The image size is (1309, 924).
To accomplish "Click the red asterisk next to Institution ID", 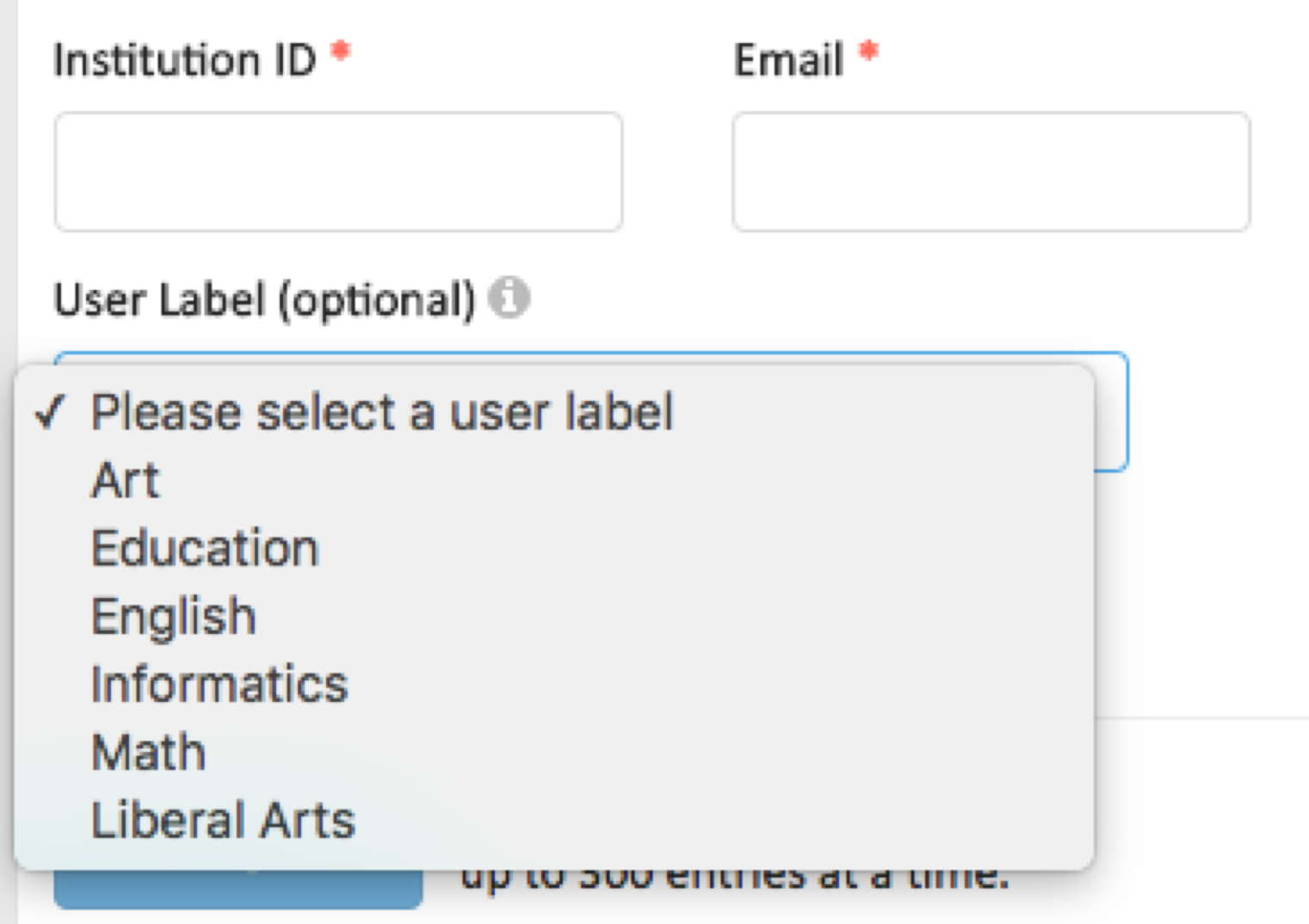I will [341, 50].
